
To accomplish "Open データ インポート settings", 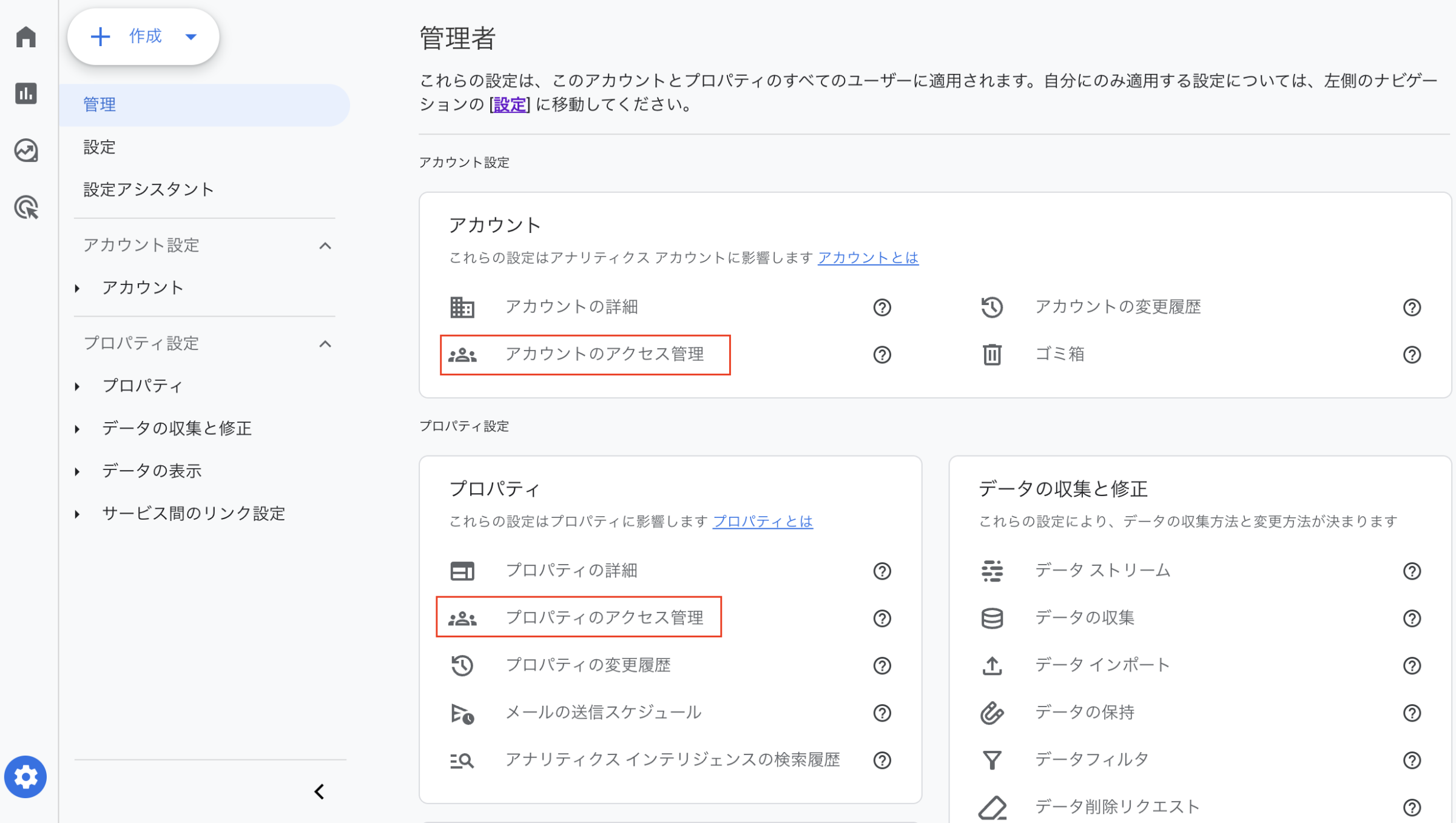I will (x=1102, y=665).
